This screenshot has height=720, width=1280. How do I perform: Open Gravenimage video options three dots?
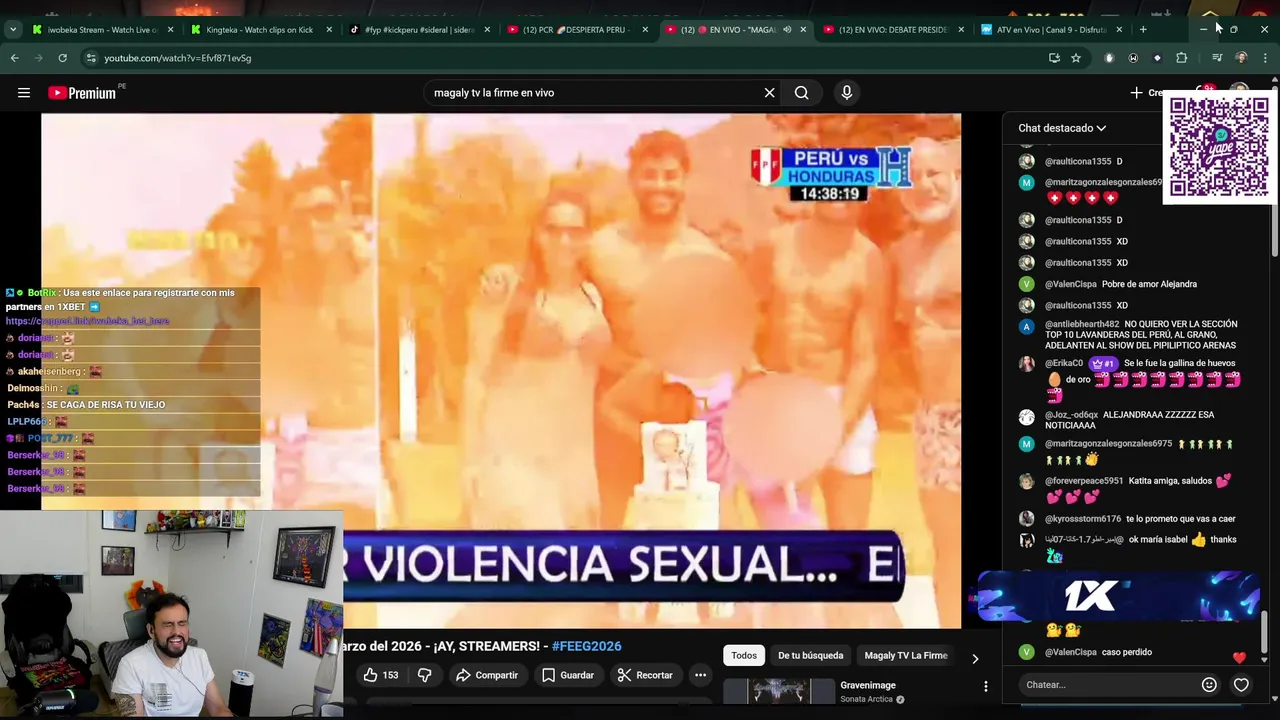click(986, 686)
